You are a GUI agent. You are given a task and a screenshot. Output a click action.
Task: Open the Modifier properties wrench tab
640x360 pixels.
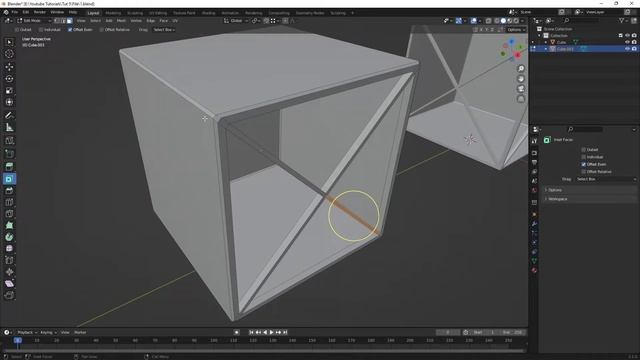coord(534,224)
